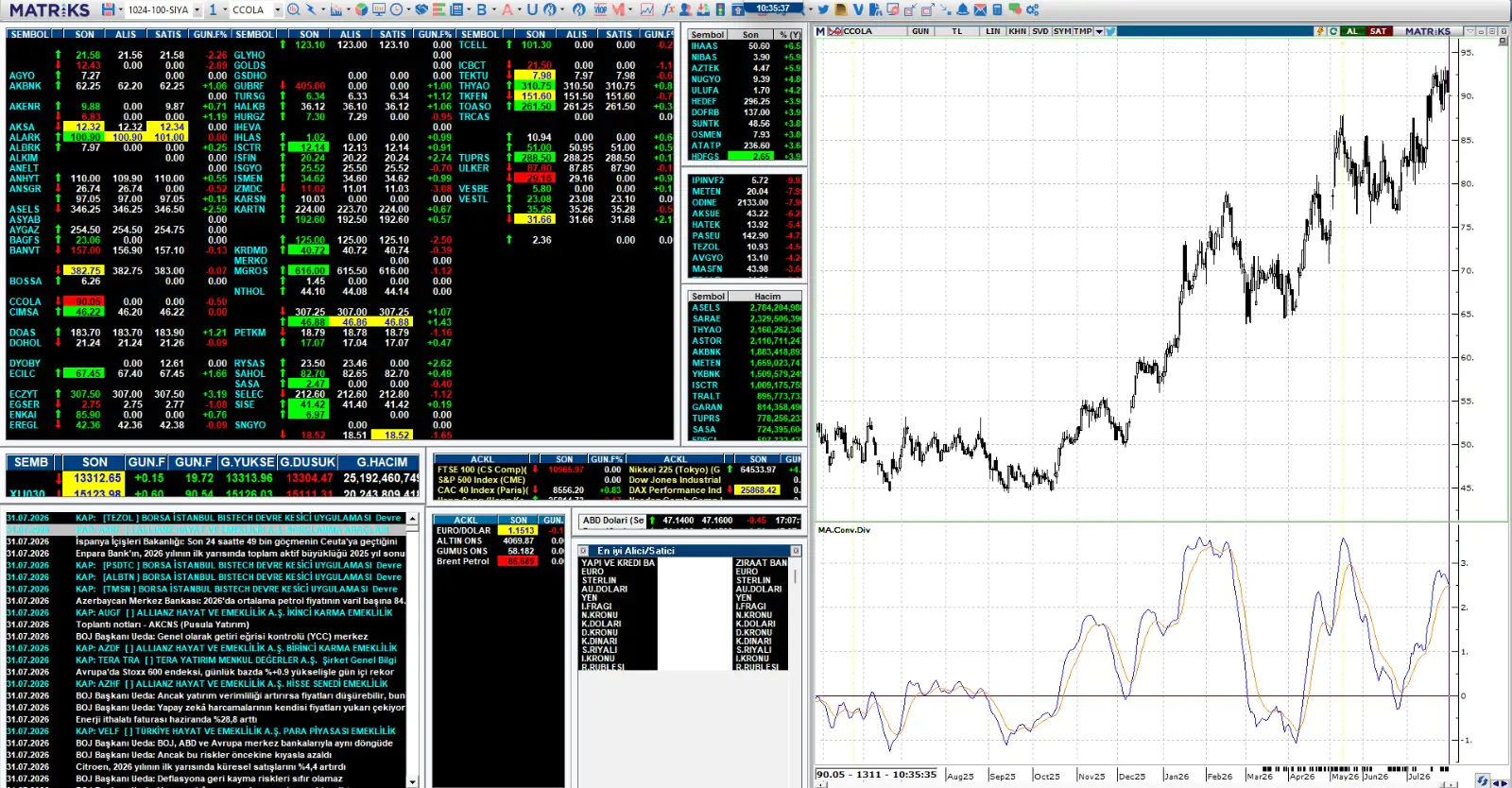Click the Hacim column header in volume list
The image size is (1512, 788).
coord(767,297)
